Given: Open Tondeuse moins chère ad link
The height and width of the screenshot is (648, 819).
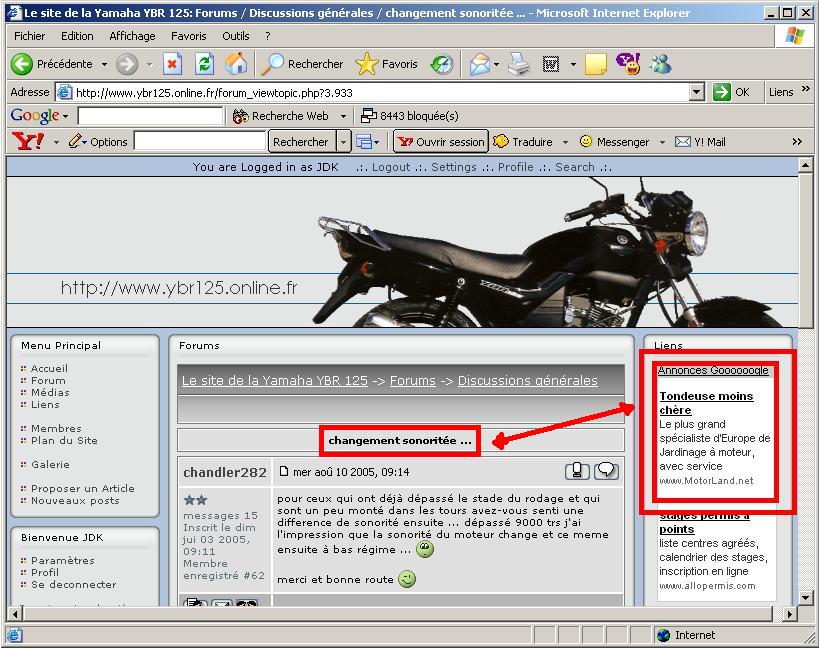Looking at the screenshot, I should (706, 403).
